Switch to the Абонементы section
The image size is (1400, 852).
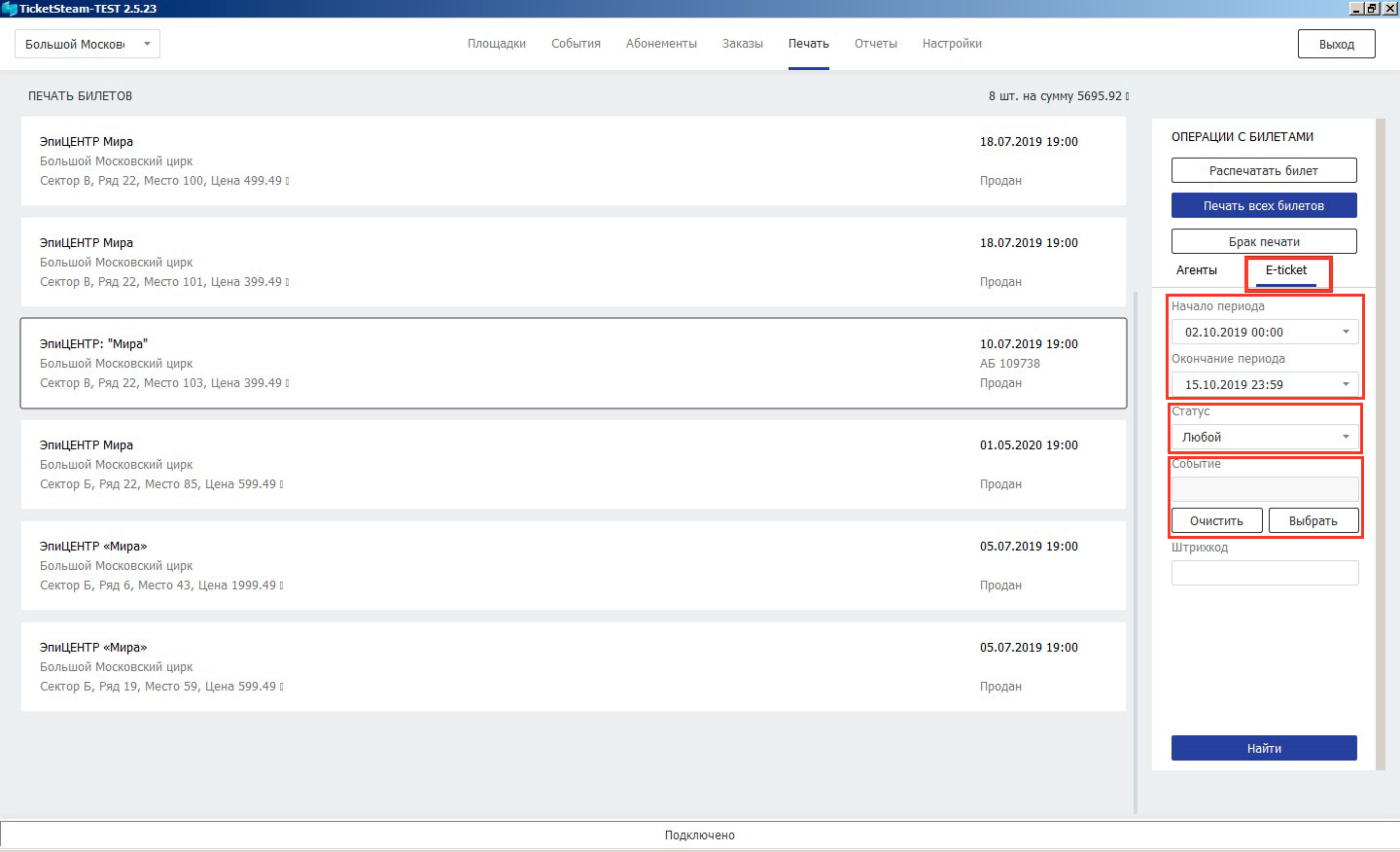(661, 44)
